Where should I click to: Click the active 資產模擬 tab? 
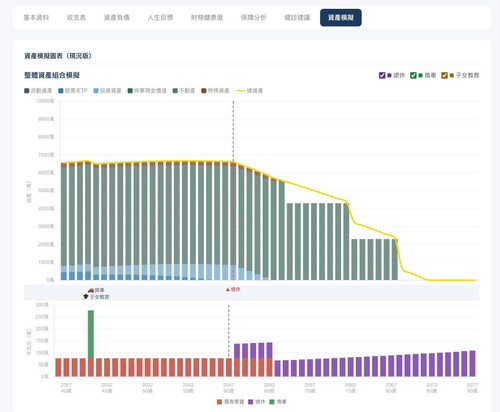pyautogui.click(x=341, y=18)
